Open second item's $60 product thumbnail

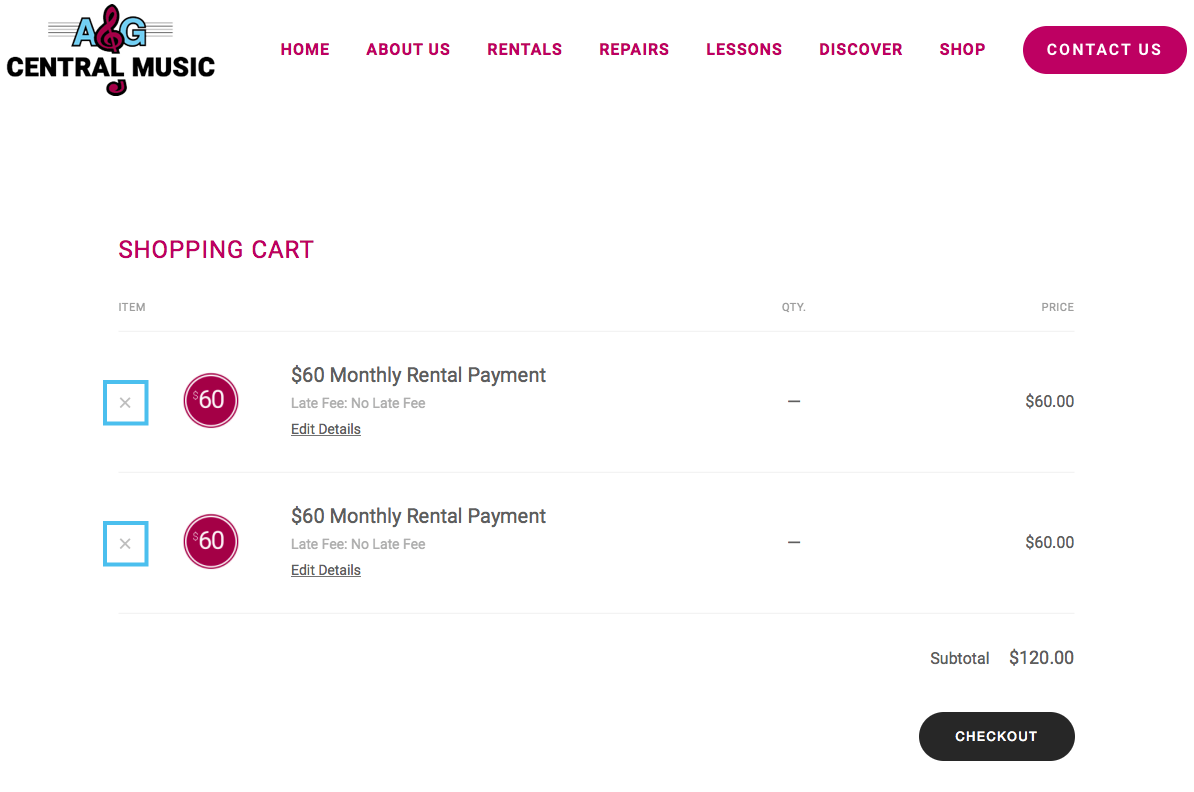click(x=211, y=541)
